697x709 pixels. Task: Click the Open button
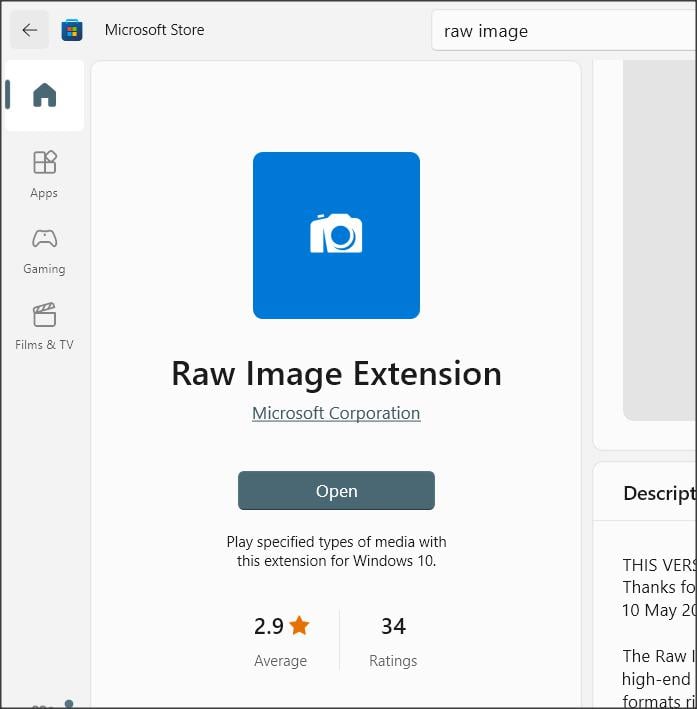click(336, 491)
